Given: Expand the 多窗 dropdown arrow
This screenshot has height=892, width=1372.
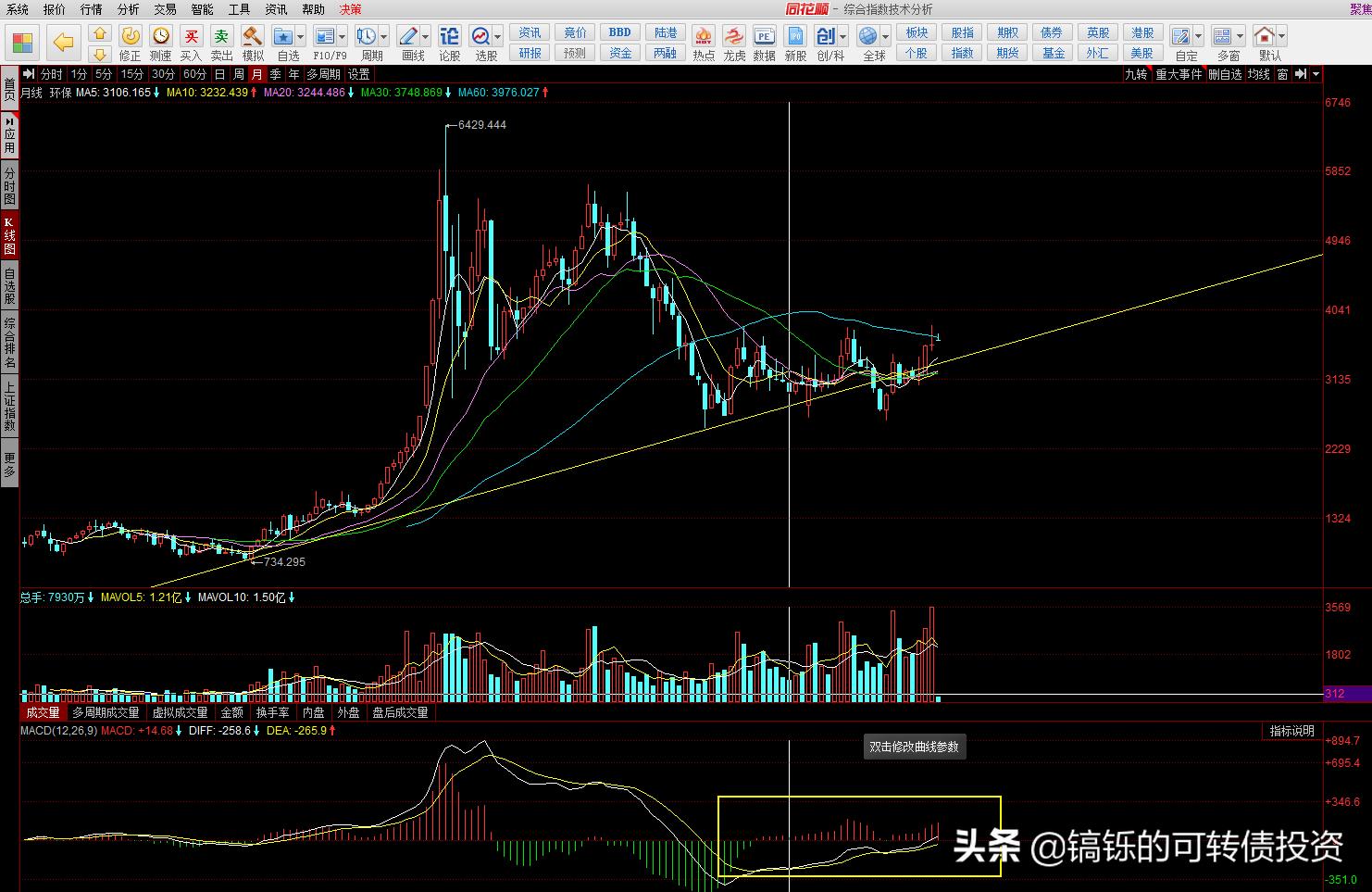Looking at the screenshot, I should (1241, 37).
